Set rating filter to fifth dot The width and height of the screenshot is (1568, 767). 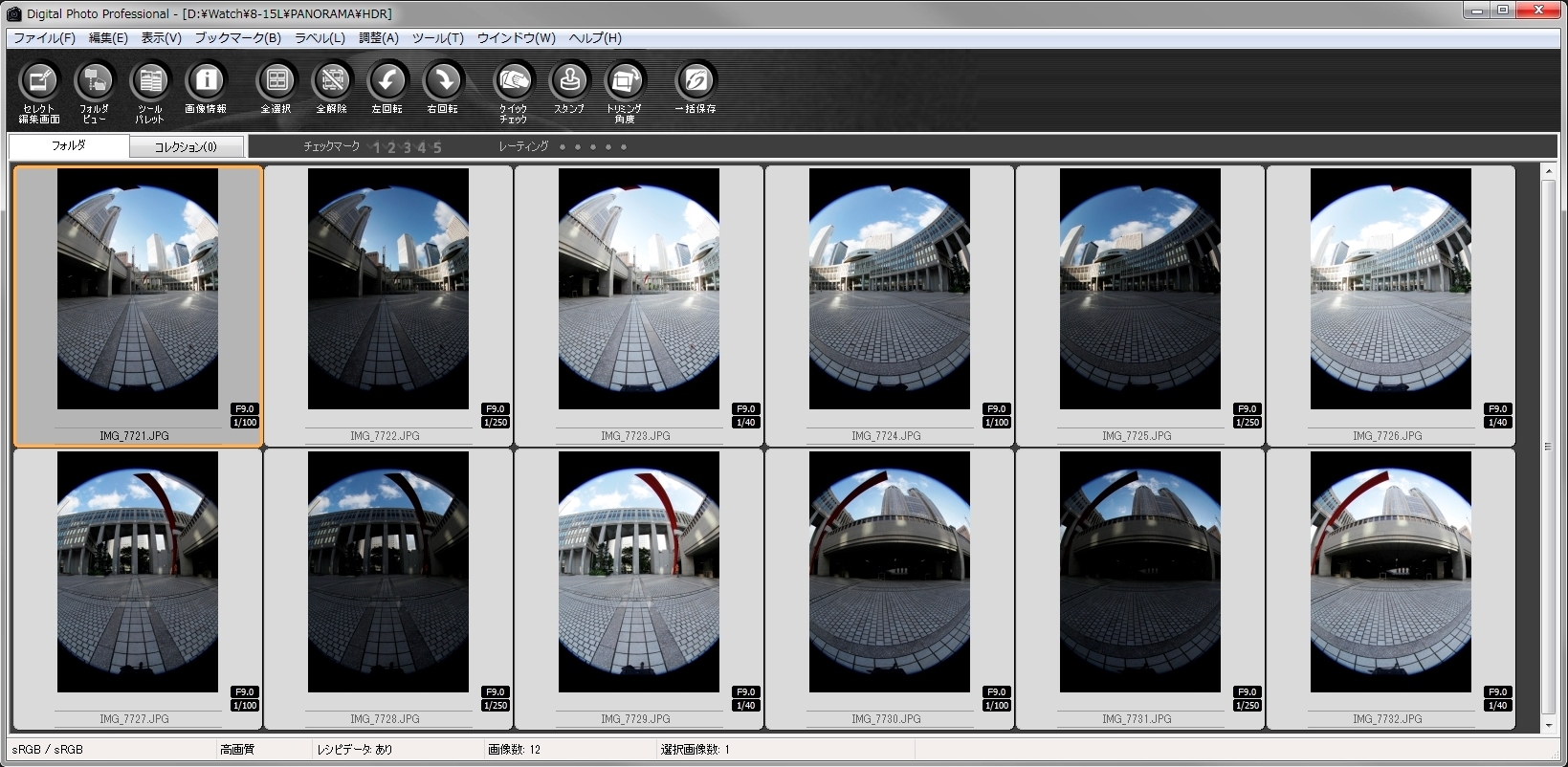(x=624, y=147)
